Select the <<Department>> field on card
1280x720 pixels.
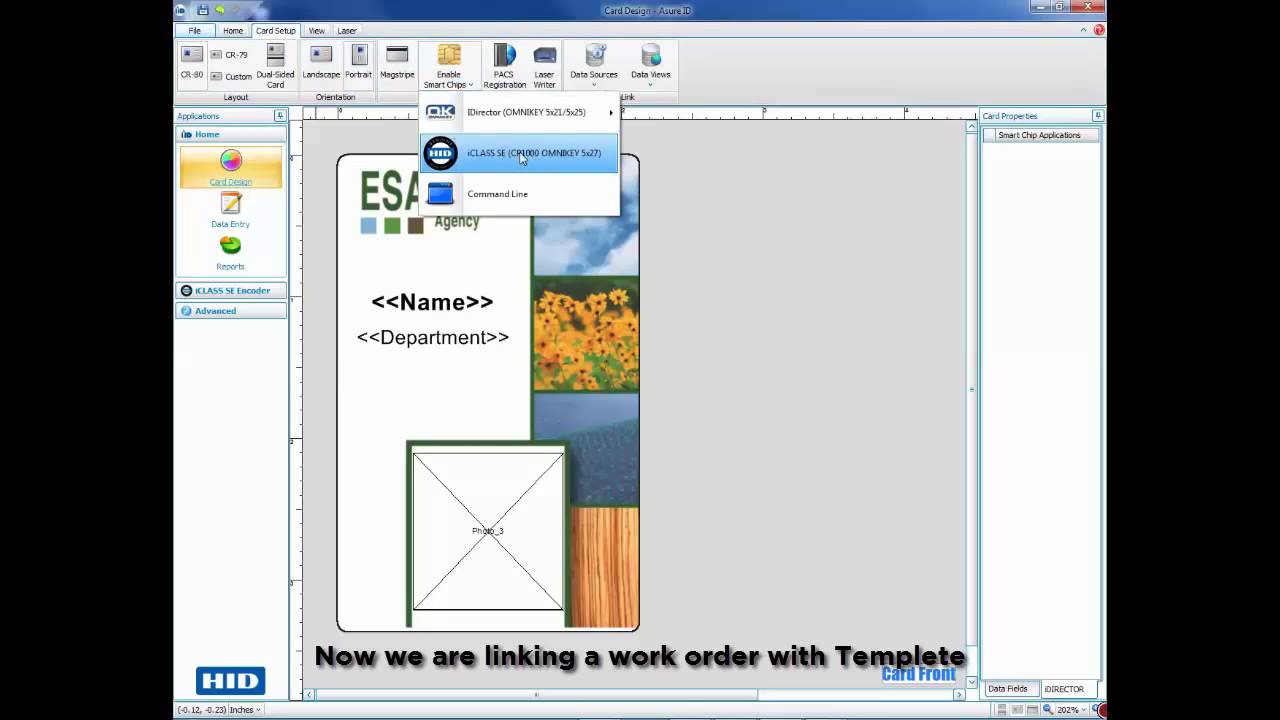tap(433, 337)
